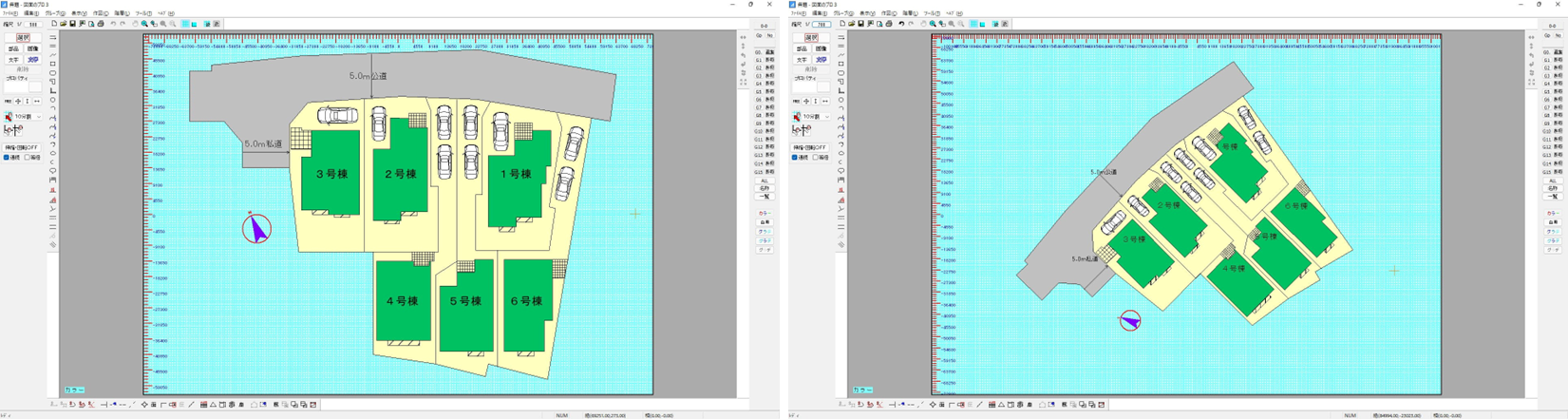The image size is (1568, 419).
Task: Open the ファイル menu in left window
Action: tap(9, 13)
